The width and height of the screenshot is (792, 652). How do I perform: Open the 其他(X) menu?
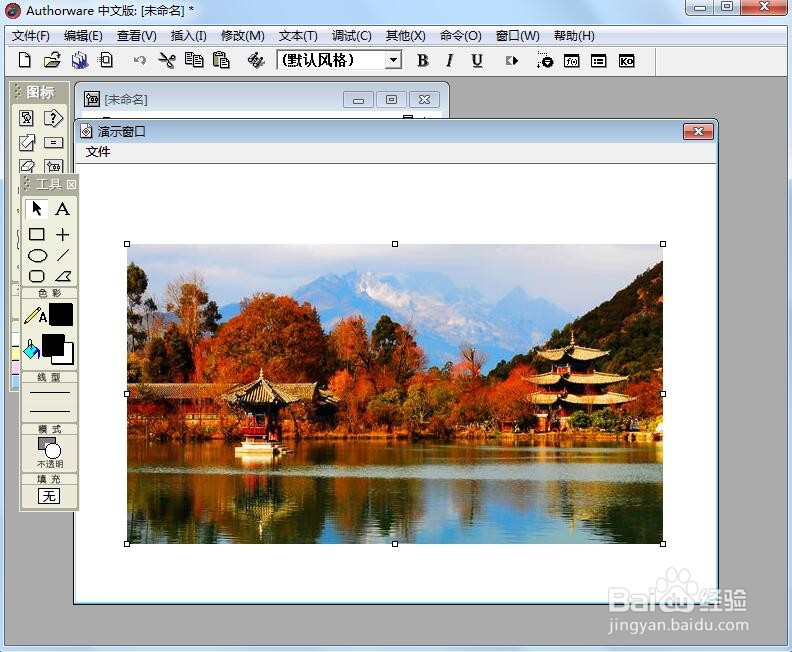pyautogui.click(x=406, y=36)
